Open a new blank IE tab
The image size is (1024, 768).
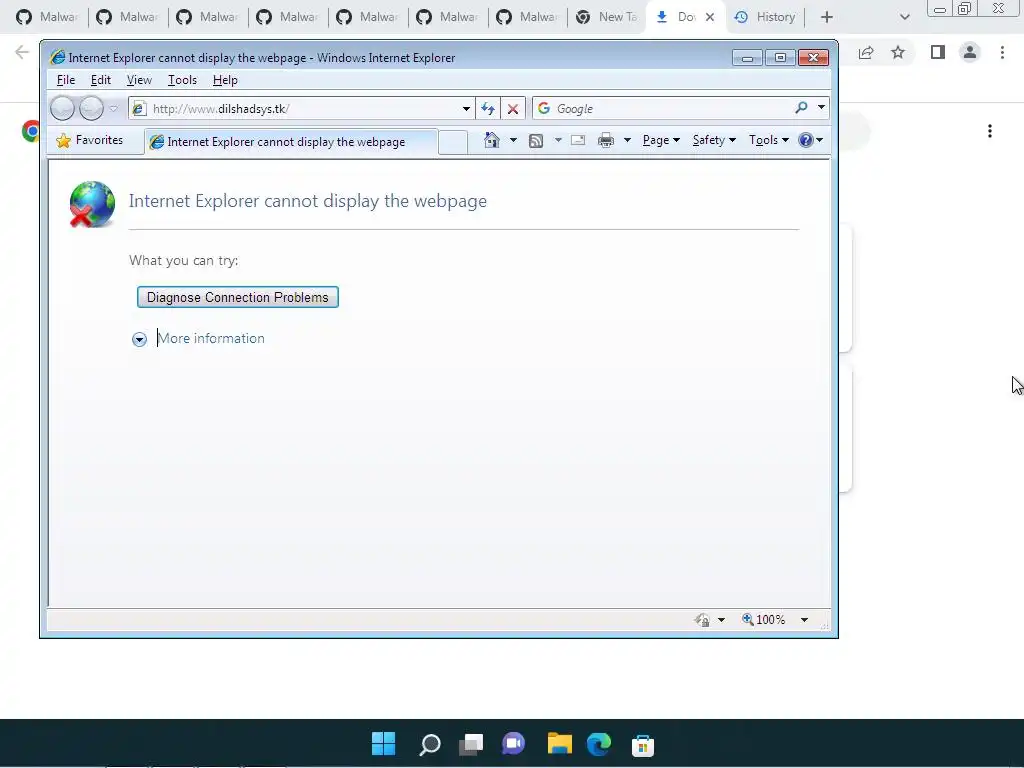point(453,142)
